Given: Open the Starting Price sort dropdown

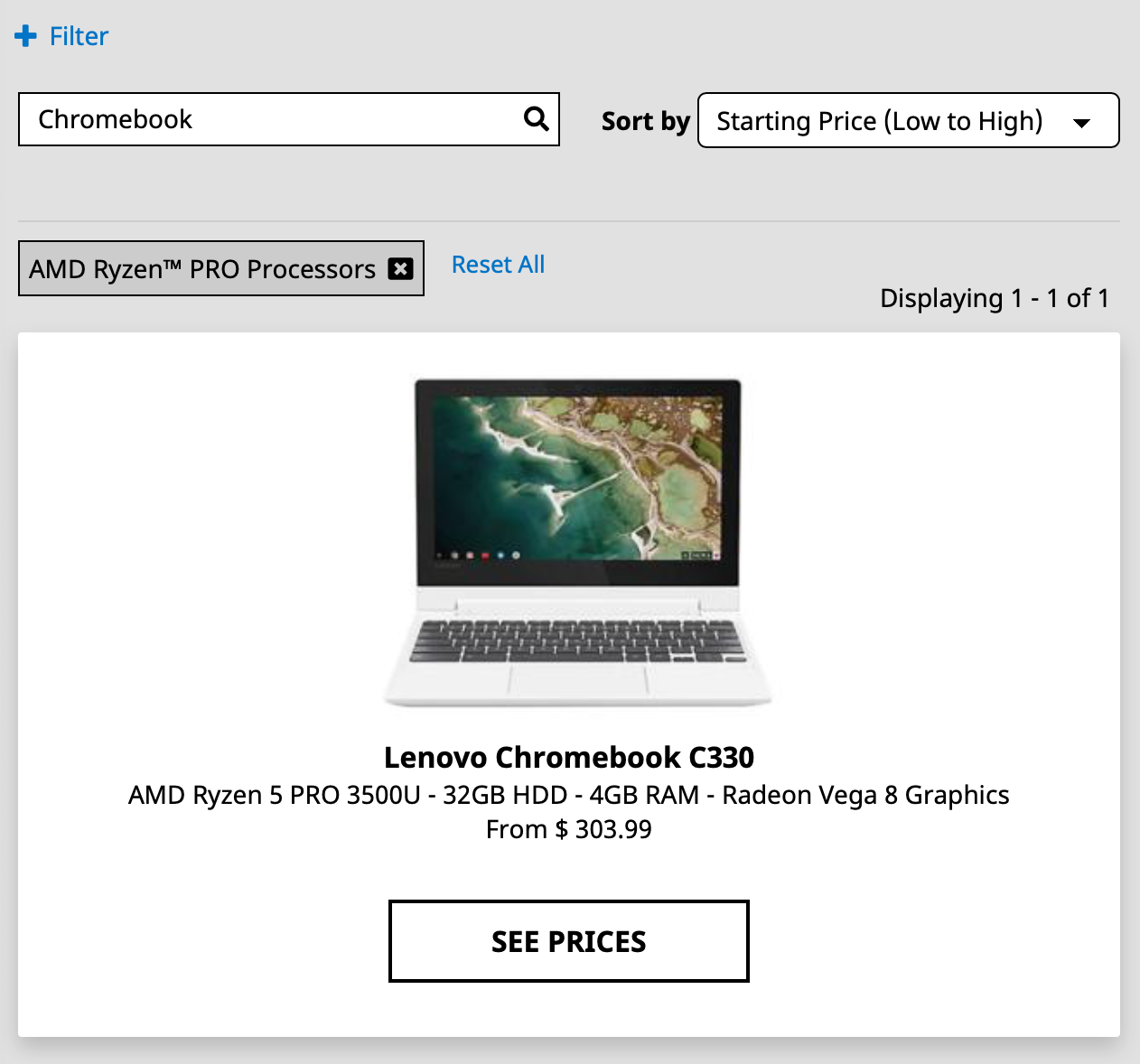Looking at the screenshot, I should (x=909, y=120).
